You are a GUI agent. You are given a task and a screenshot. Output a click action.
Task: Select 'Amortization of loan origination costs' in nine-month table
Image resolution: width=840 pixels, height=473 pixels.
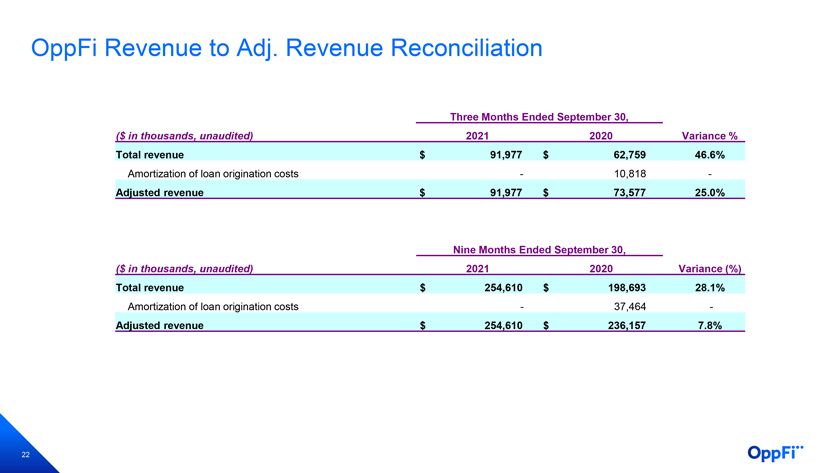(x=213, y=306)
